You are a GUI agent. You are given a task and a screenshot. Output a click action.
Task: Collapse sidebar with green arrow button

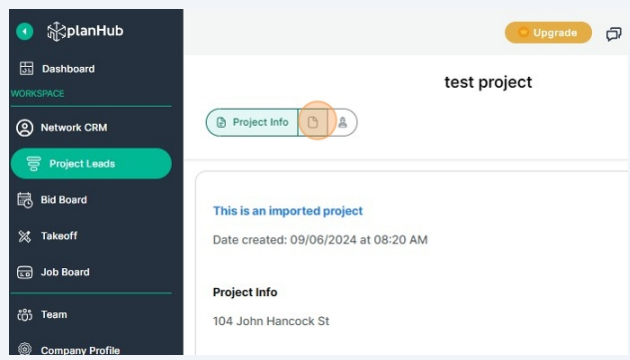point(25,31)
